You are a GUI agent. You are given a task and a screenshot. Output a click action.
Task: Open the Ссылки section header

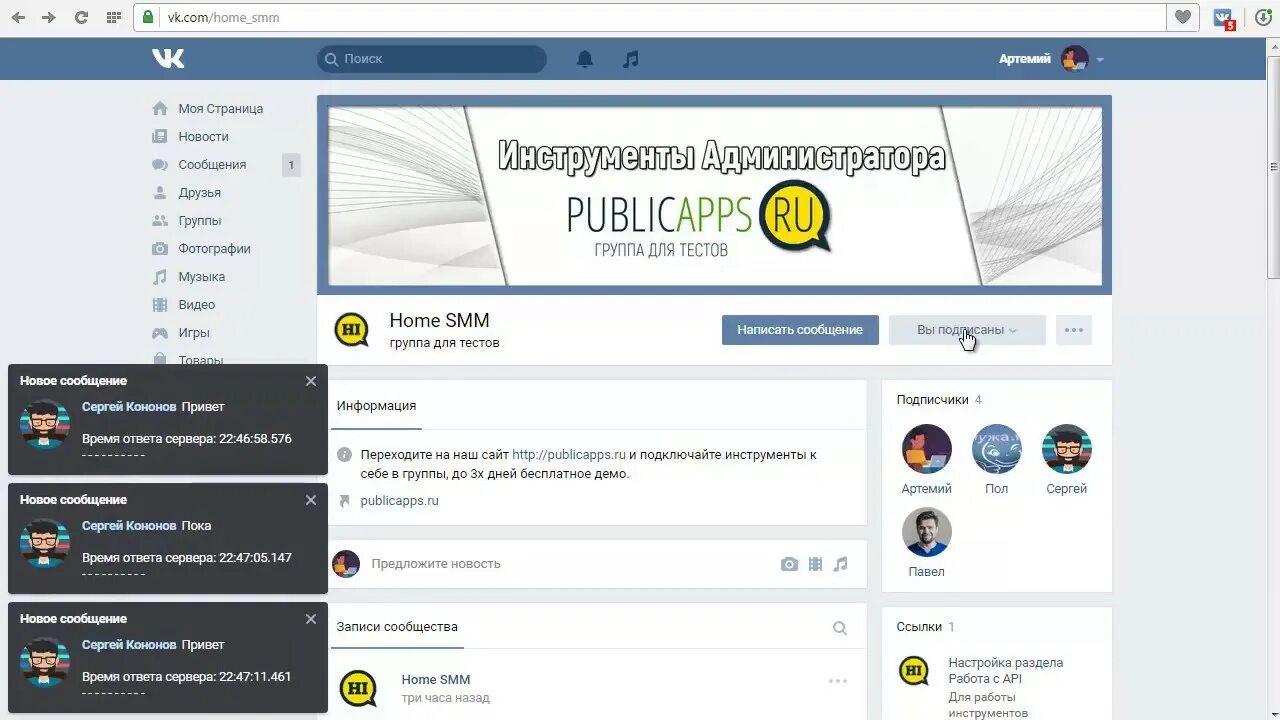coord(919,626)
